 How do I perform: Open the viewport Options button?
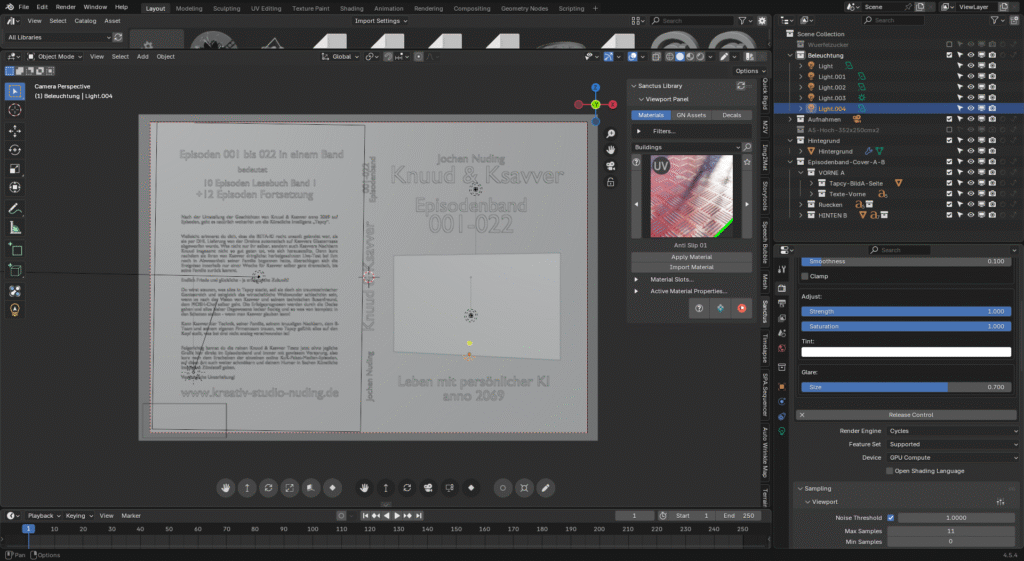tap(750, 71)
